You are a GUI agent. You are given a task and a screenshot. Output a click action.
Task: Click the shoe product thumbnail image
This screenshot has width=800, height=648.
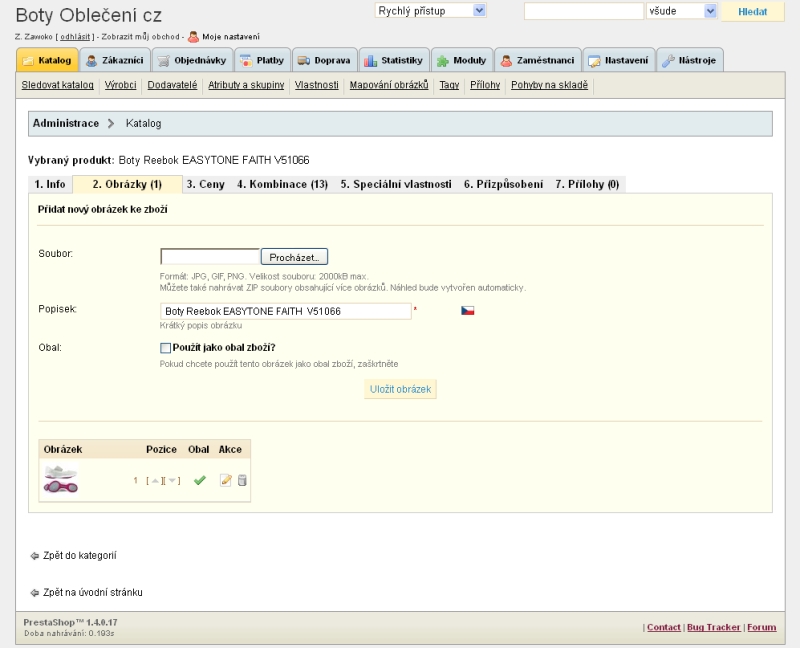click(61, 479)
